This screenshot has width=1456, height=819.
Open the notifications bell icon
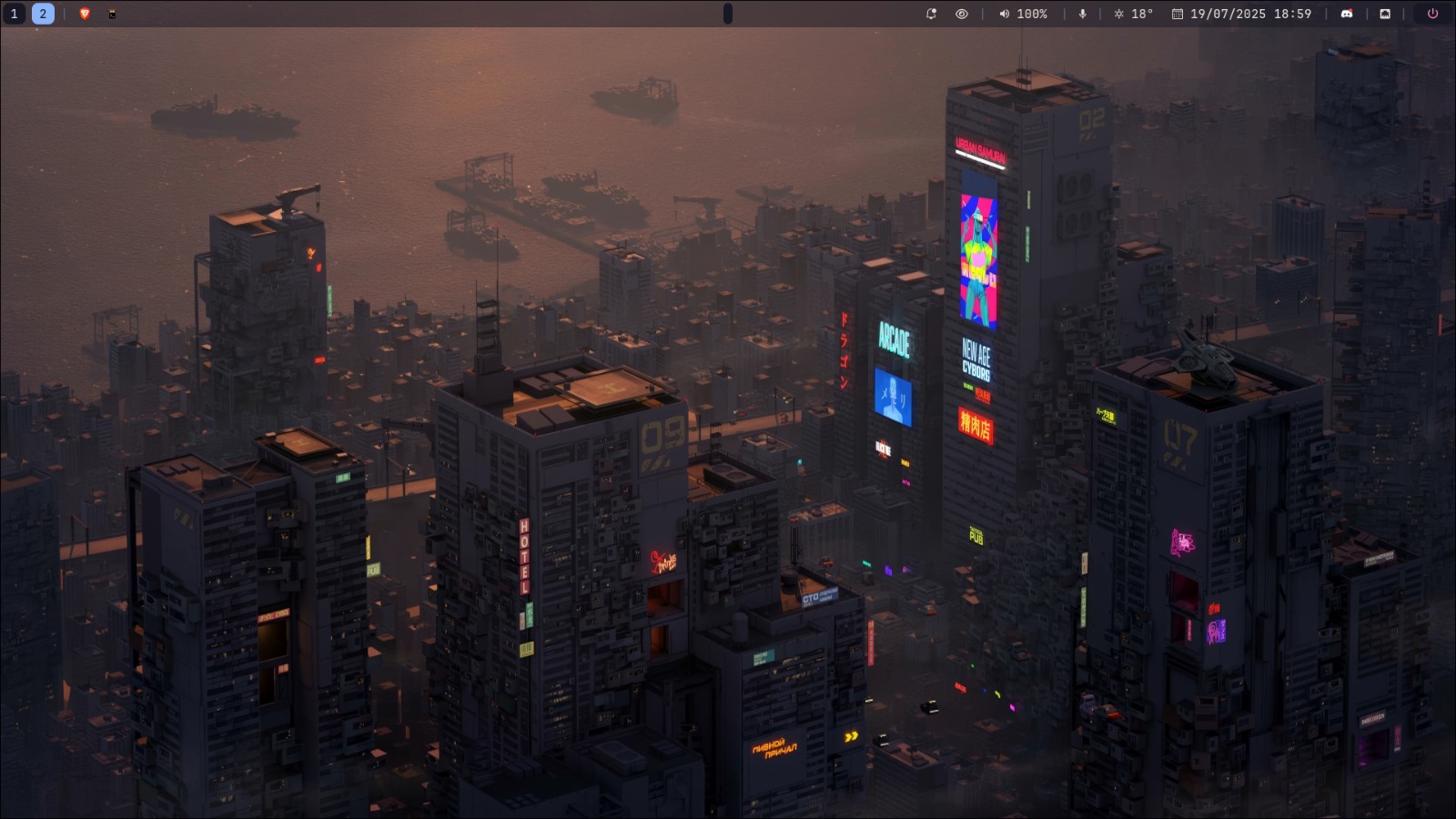click(931, 14)
